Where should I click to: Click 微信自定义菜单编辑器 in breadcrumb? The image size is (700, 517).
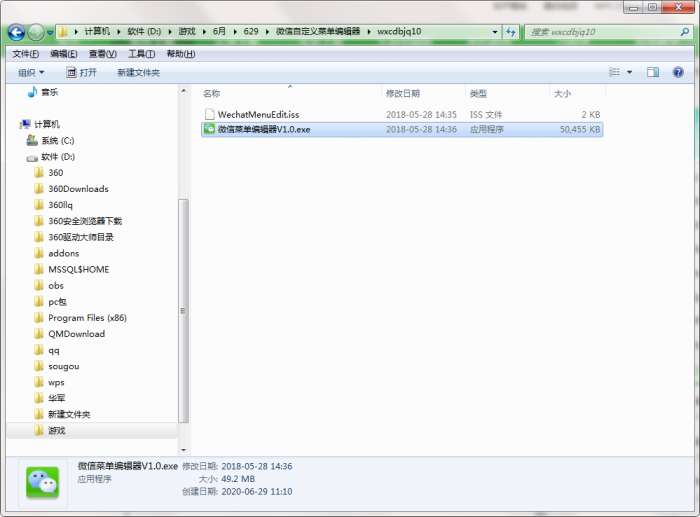click(318, 32)
